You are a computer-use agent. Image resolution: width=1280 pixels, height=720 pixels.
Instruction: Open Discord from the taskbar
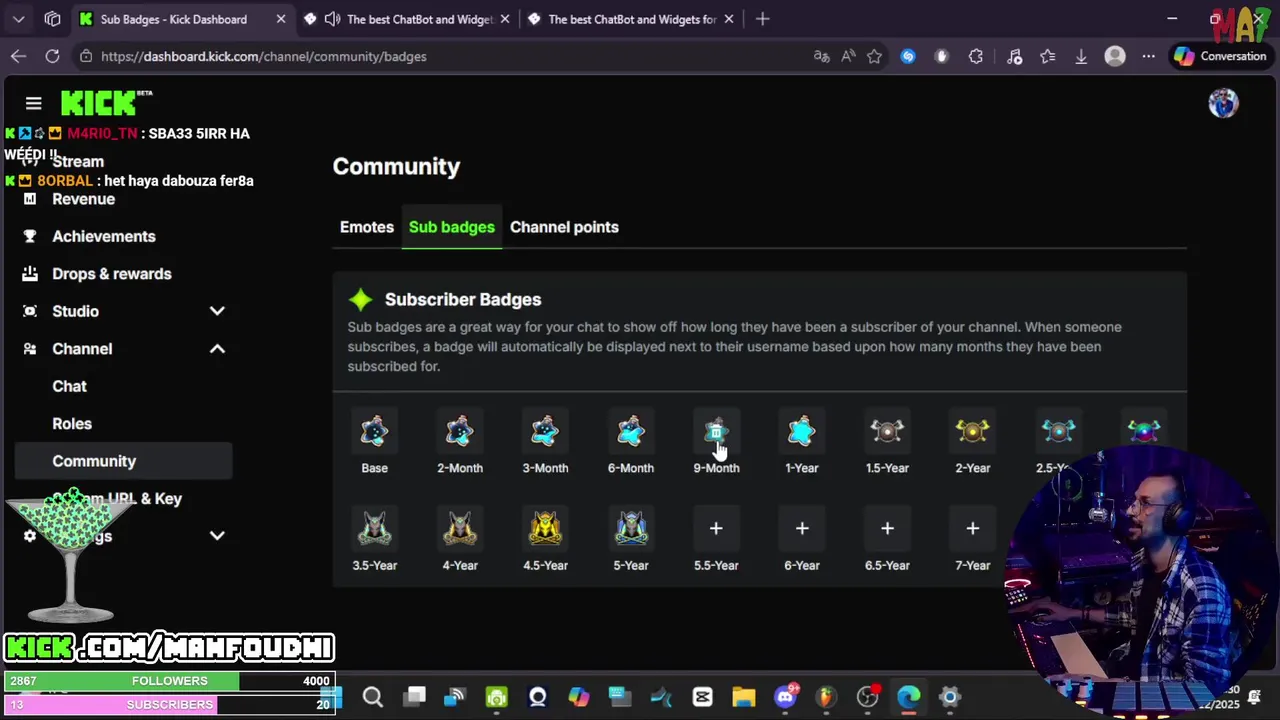[786, 697]
